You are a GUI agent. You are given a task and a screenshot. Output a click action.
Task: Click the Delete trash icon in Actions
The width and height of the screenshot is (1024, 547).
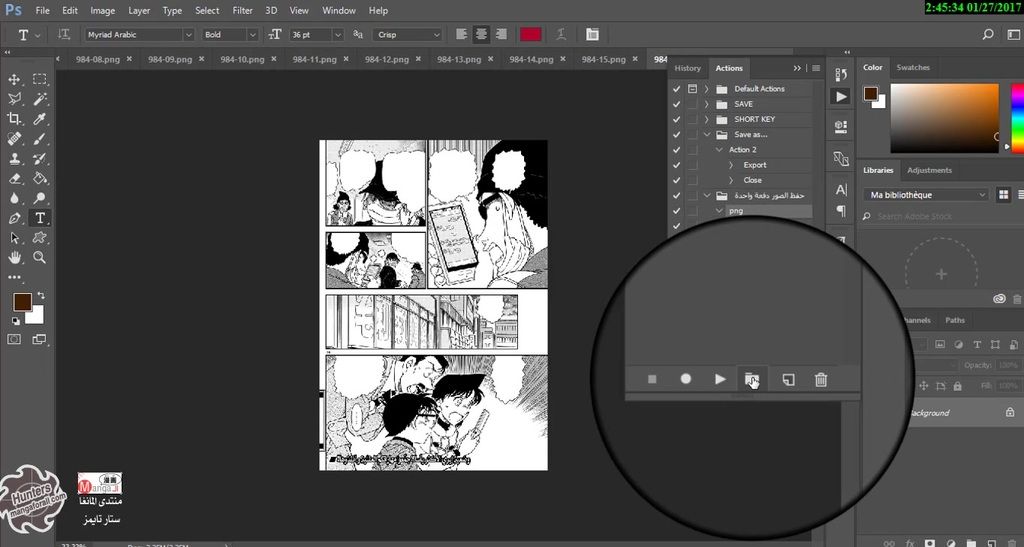pos(821,379)
